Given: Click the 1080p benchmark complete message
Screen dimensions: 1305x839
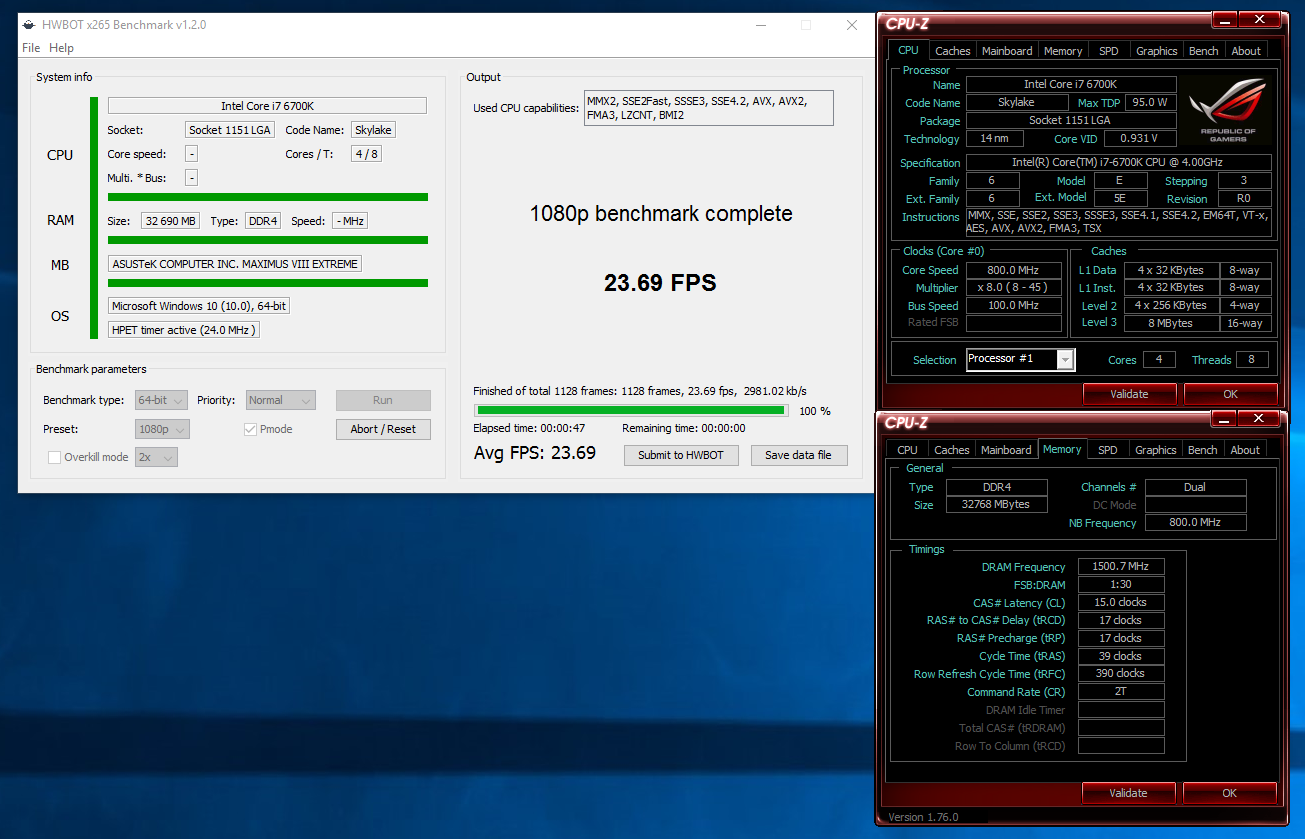Looking at the screenshot, I should click(661, 214).
